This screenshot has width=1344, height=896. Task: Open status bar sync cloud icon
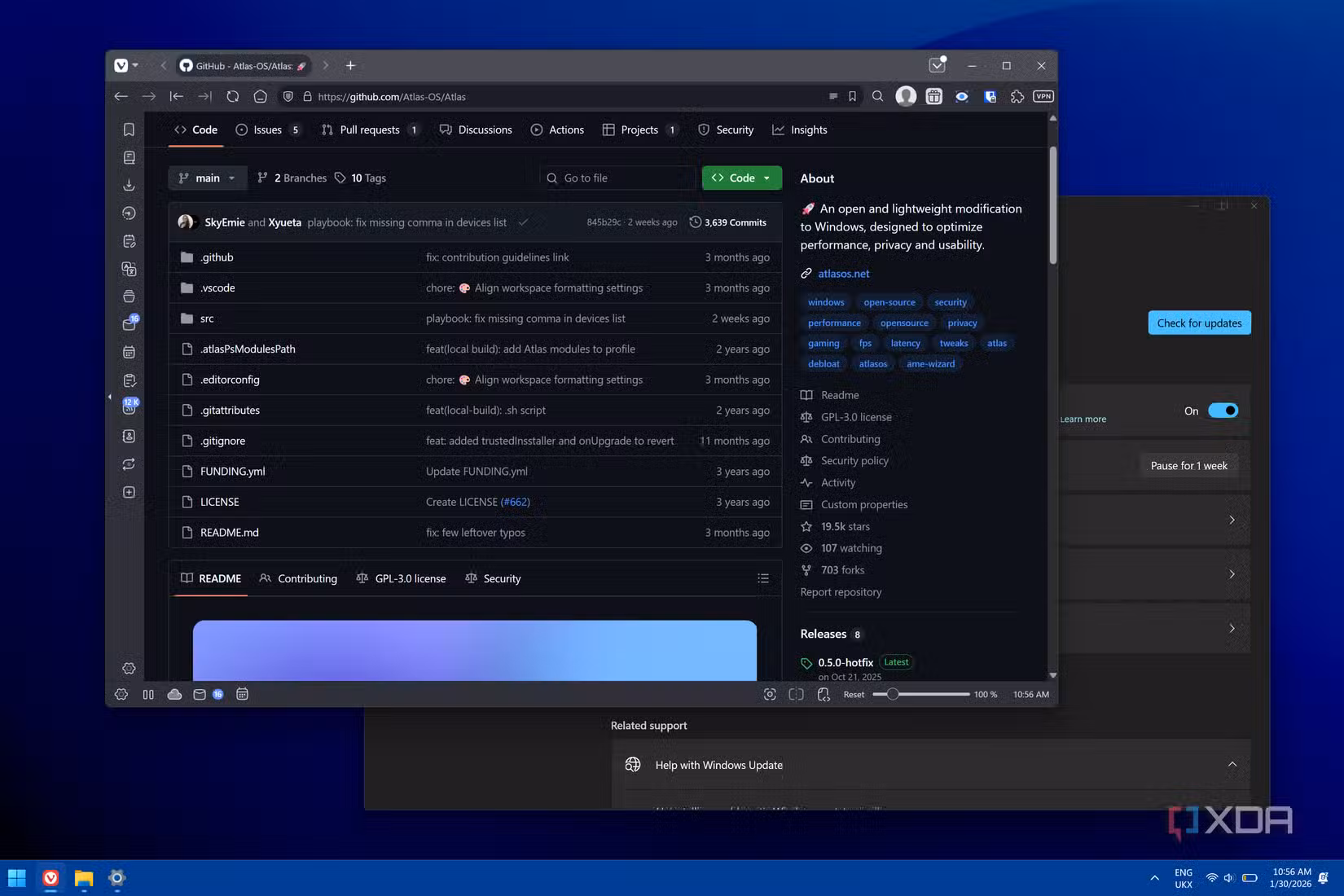click(174, 695)
